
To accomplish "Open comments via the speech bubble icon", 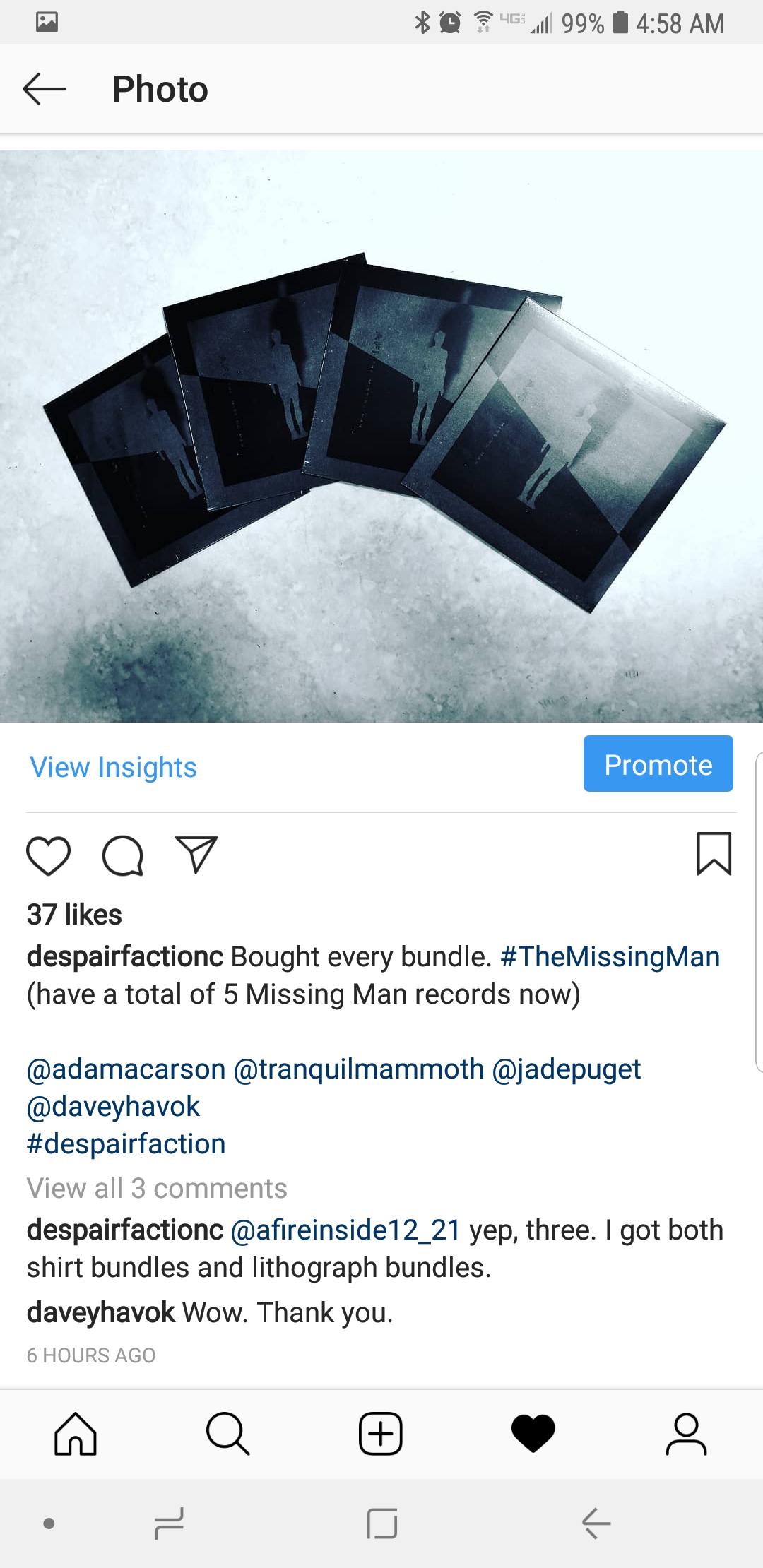I will [123, 855].
